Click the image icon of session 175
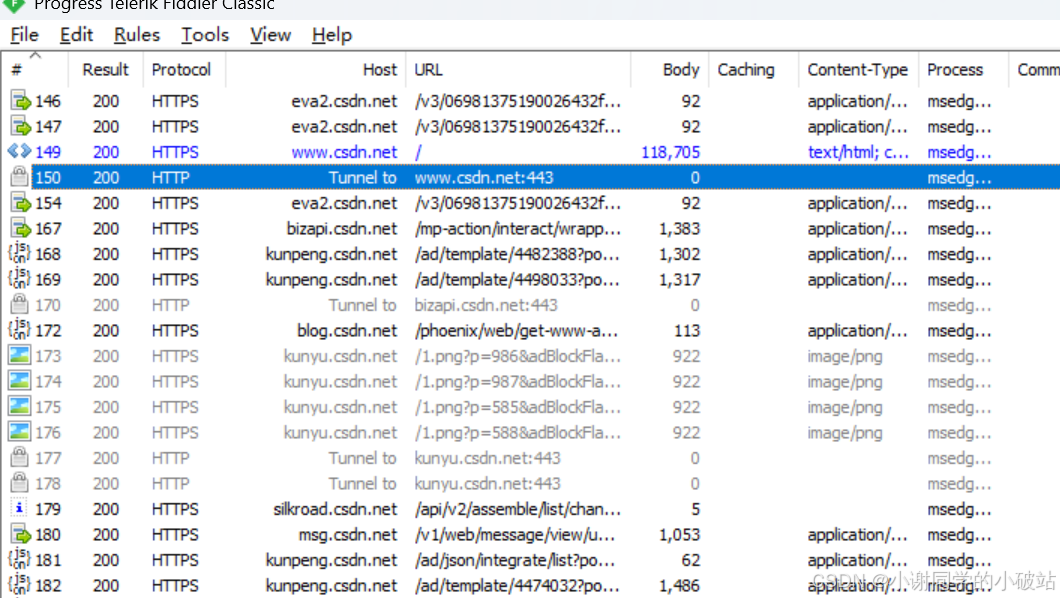The width and height of the screenshot is (1060, 598). coord(20,407)
